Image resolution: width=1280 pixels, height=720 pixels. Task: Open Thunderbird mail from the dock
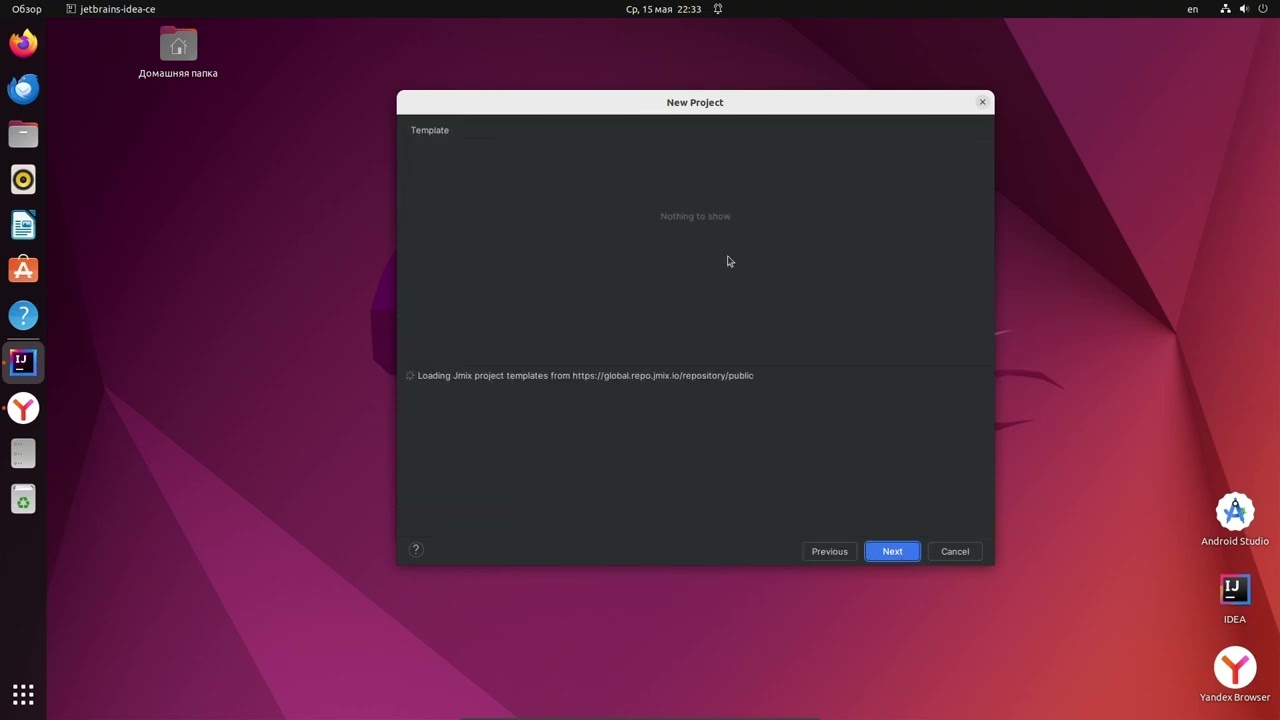pyautogui.click(x=23, y=89)
